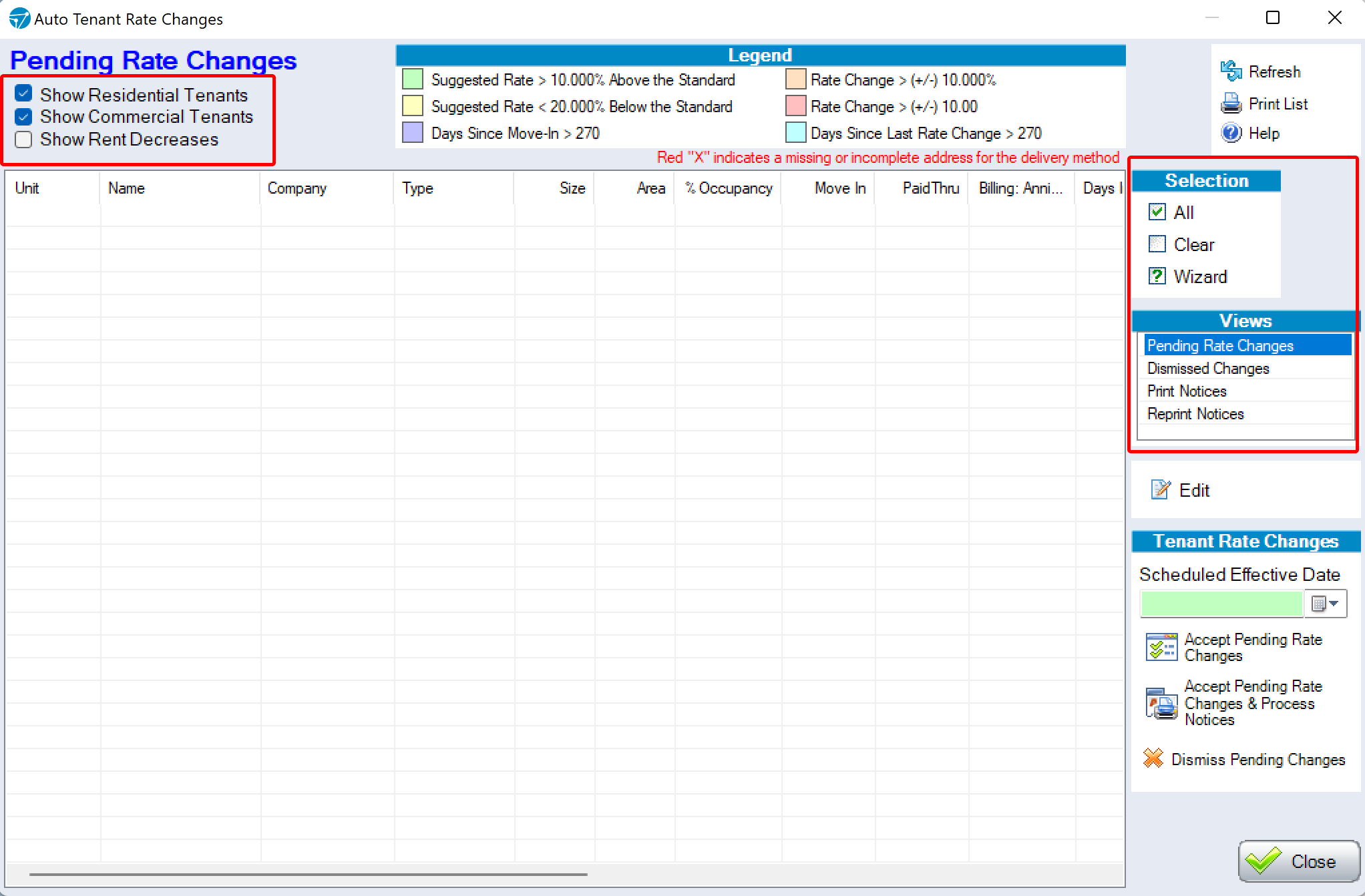Open the Scheduled Effective Date calendar dropdown
Image resolution: width=1365 pixels, height=896 pixels.
coord(1326,604)
